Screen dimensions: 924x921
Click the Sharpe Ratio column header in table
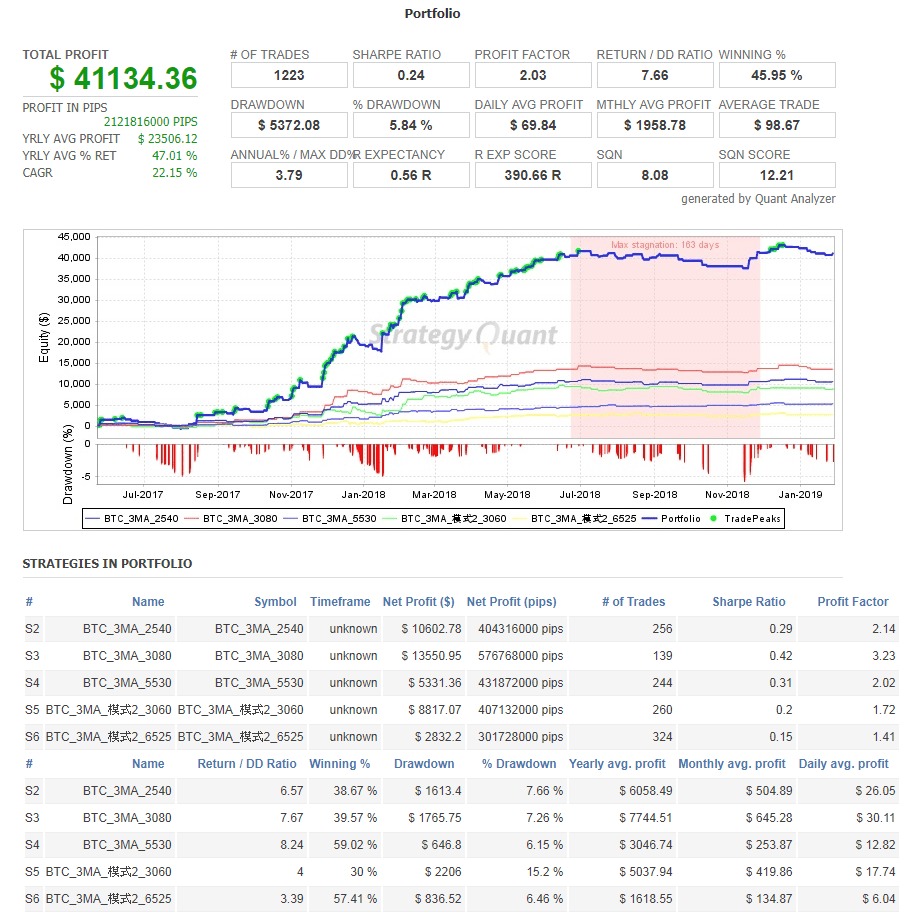point(748,602)
